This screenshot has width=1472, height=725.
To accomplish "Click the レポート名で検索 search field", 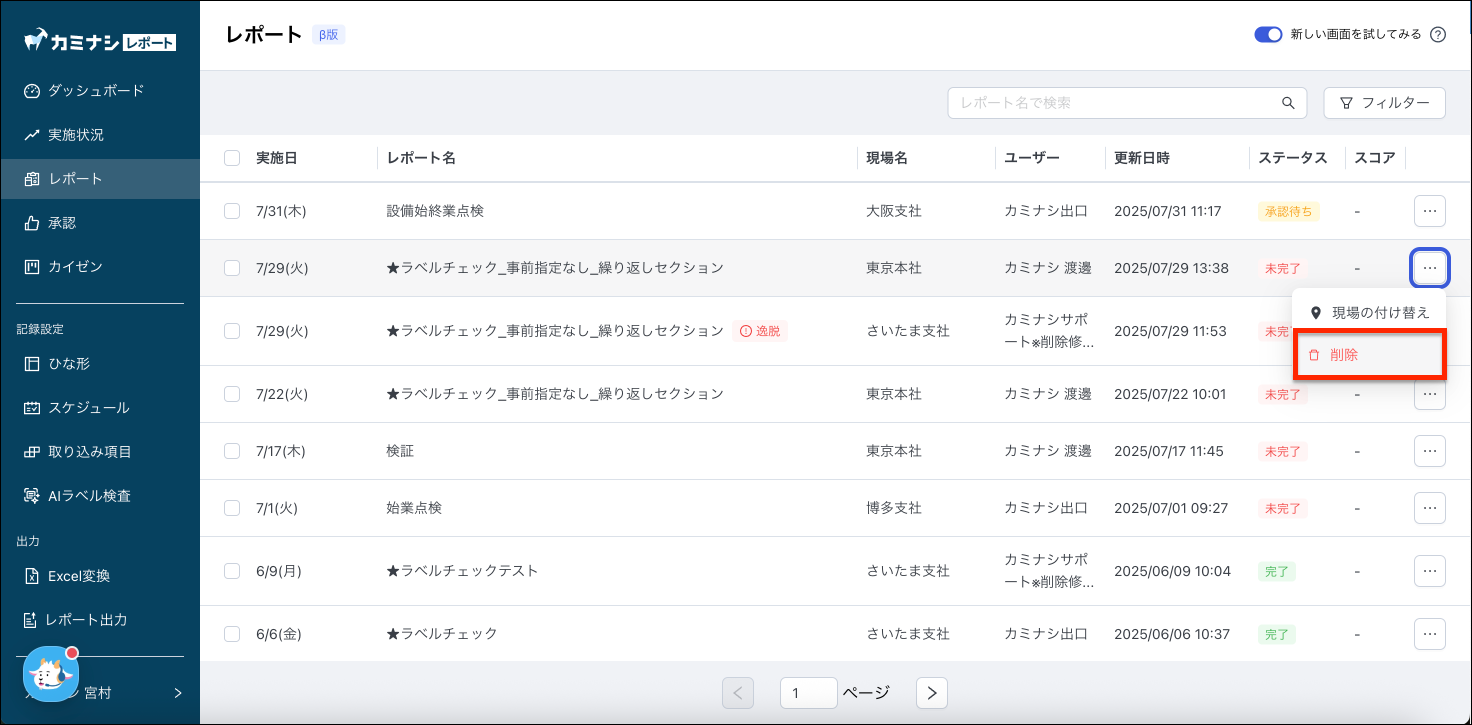I will [x=1112, y=103].
